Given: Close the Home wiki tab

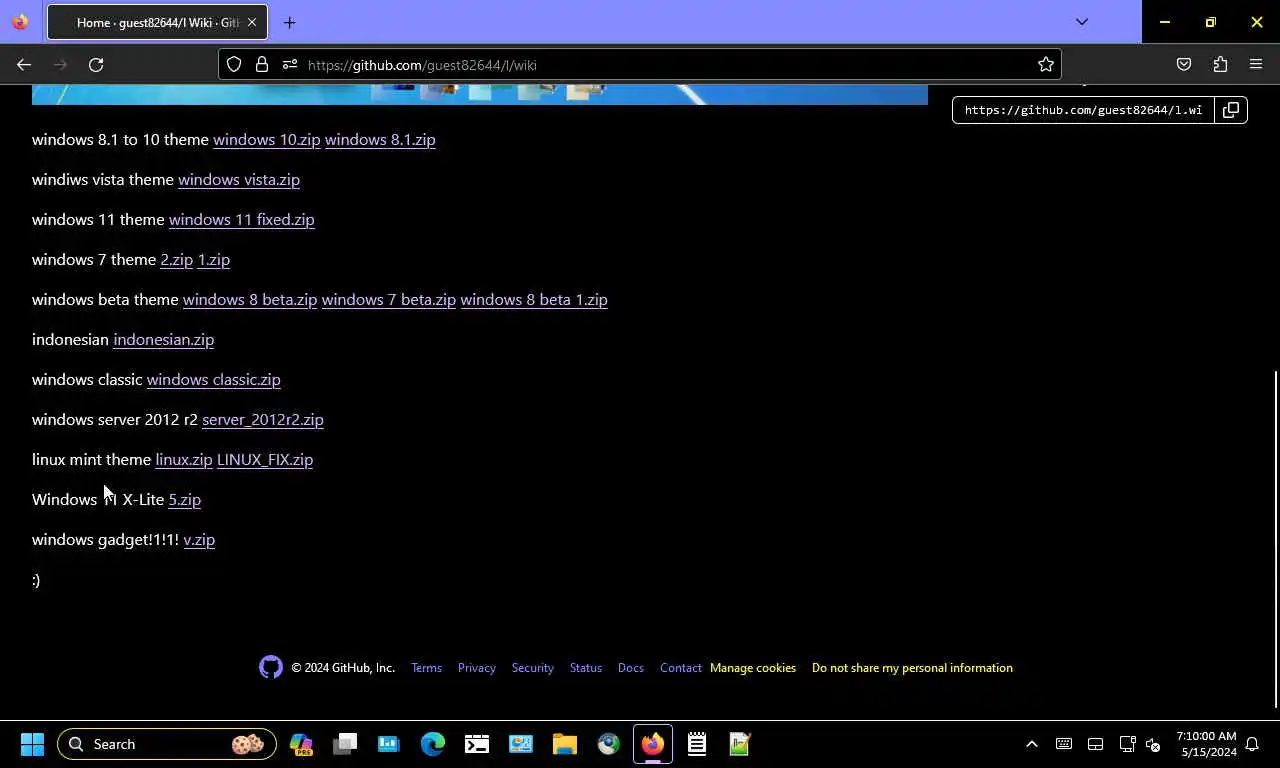Looking at the screenshot, I should click(252, 22).
